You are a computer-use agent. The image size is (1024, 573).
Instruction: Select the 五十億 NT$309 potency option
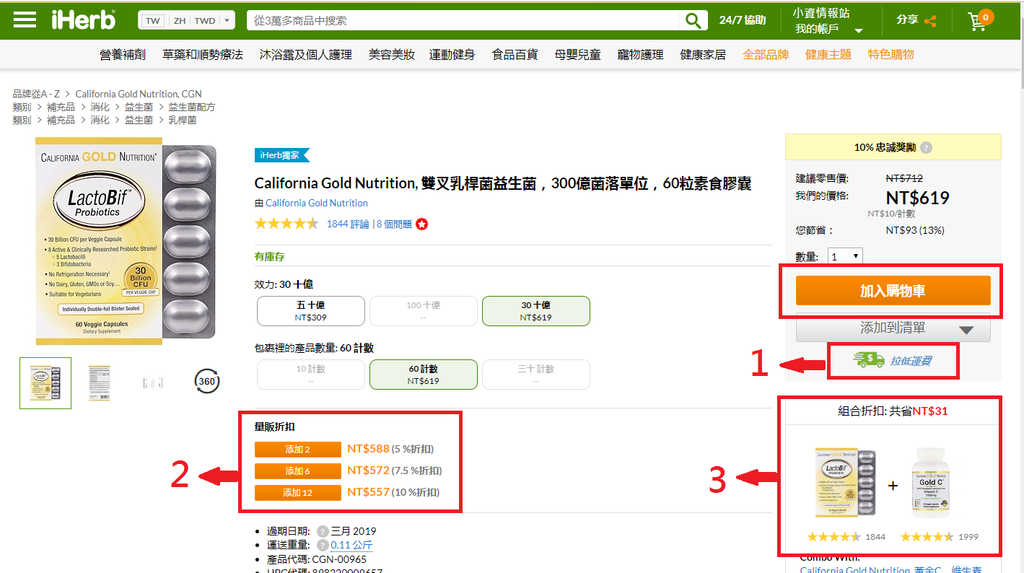pyautogui.click(x=311, y=311)
